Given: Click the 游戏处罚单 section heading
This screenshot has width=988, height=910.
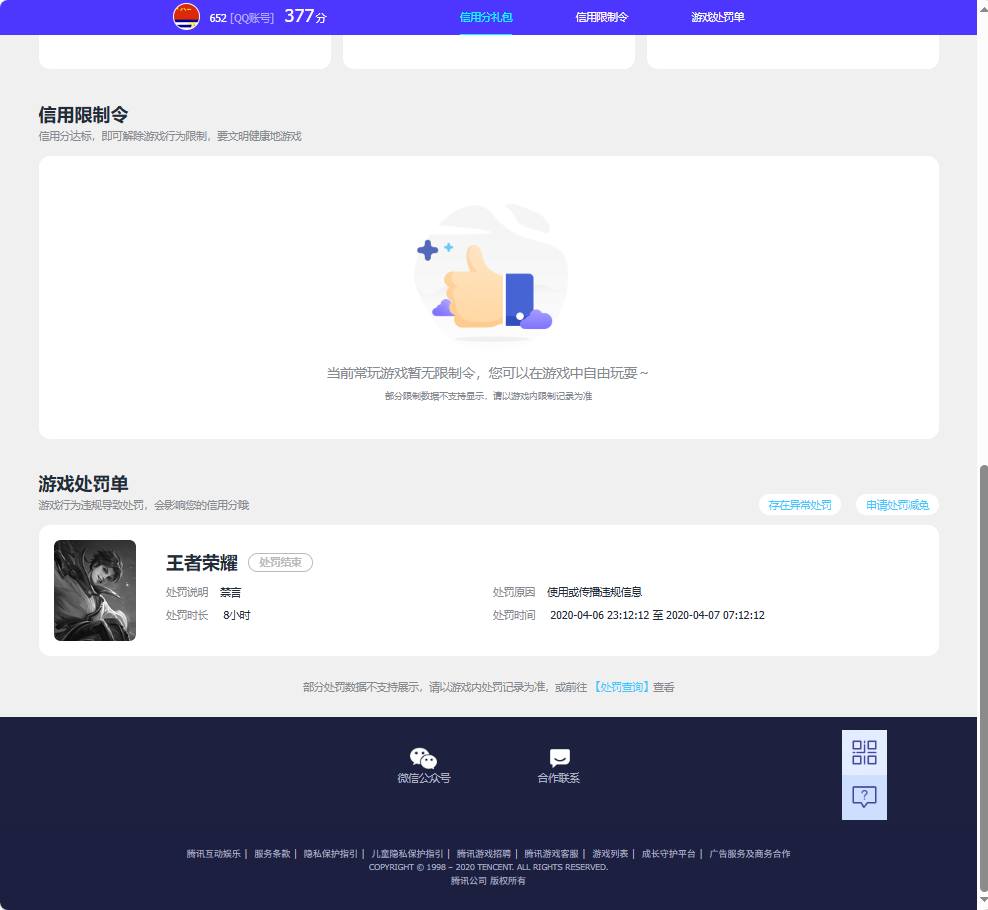Looking at the screenshot, I should [x=83, y=484].
